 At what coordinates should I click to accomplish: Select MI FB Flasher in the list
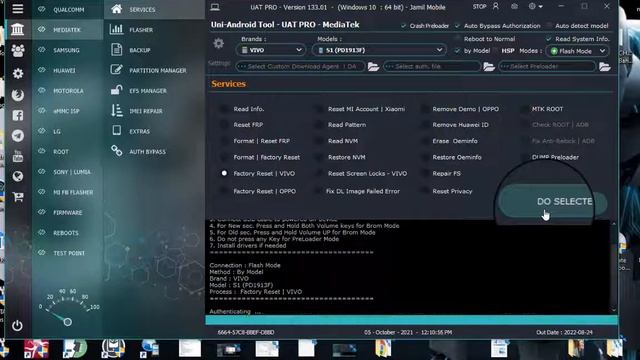(x=68, y=192)
